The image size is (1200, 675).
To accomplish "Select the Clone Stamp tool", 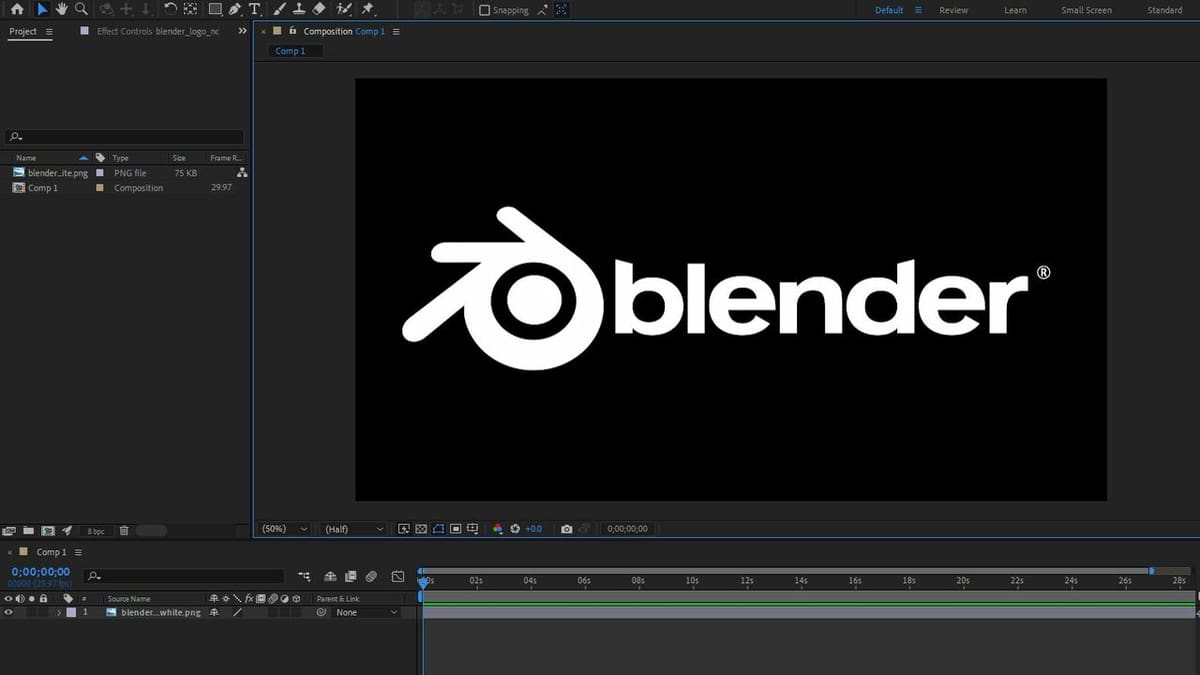I will [299, 9].
